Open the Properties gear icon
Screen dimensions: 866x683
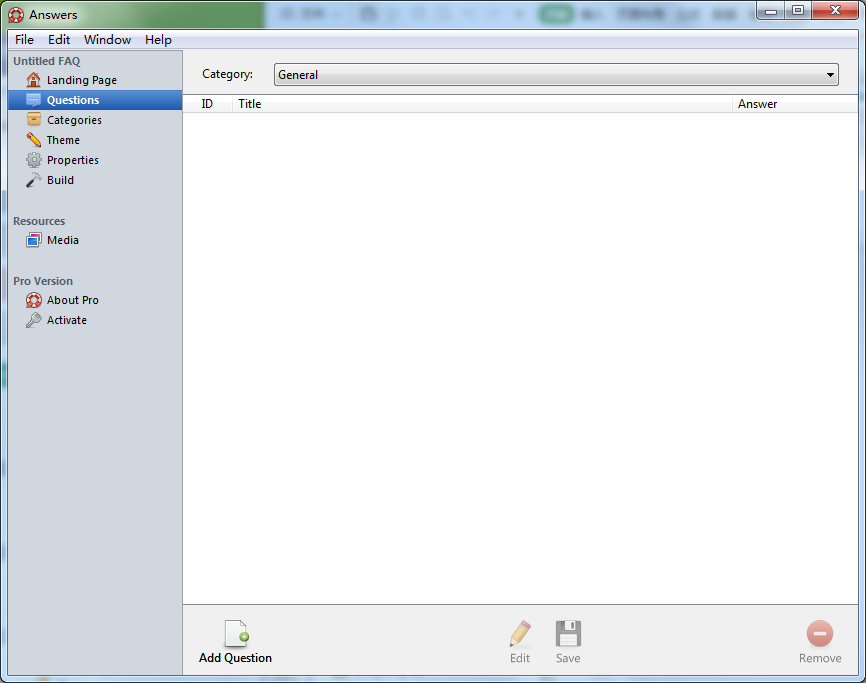pos(34,160)
